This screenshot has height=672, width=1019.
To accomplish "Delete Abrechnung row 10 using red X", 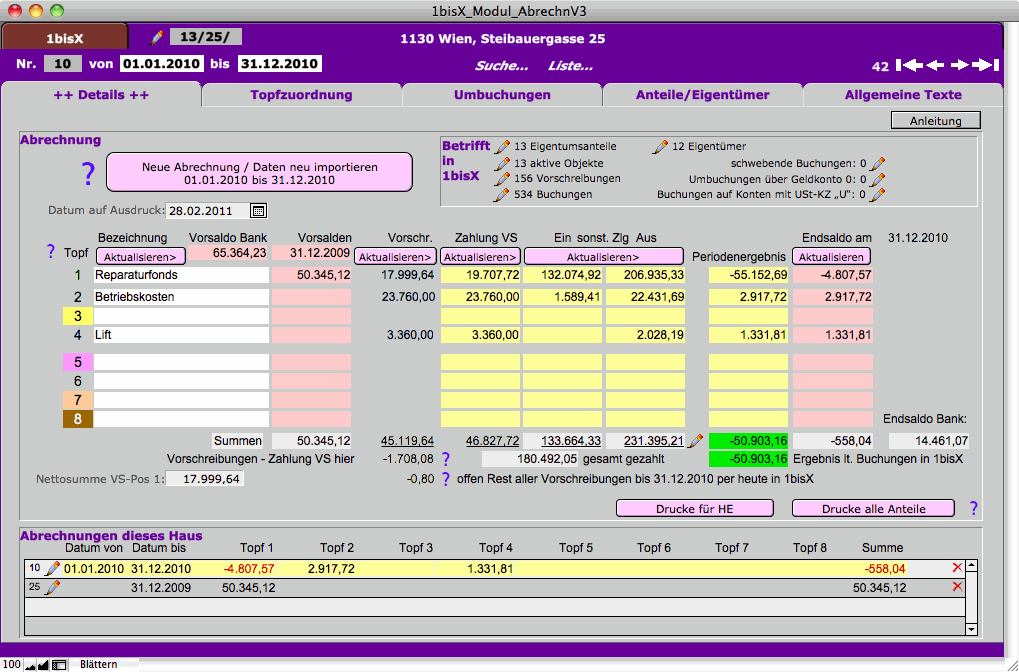I will (957, 568).
